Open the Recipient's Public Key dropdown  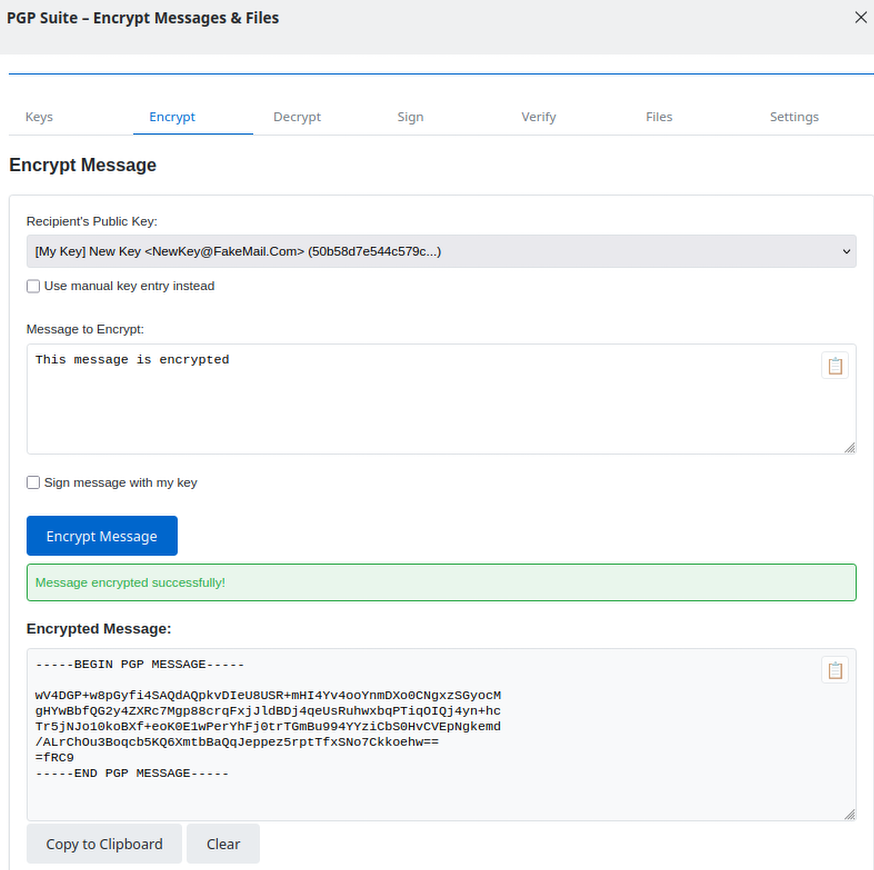441,251
